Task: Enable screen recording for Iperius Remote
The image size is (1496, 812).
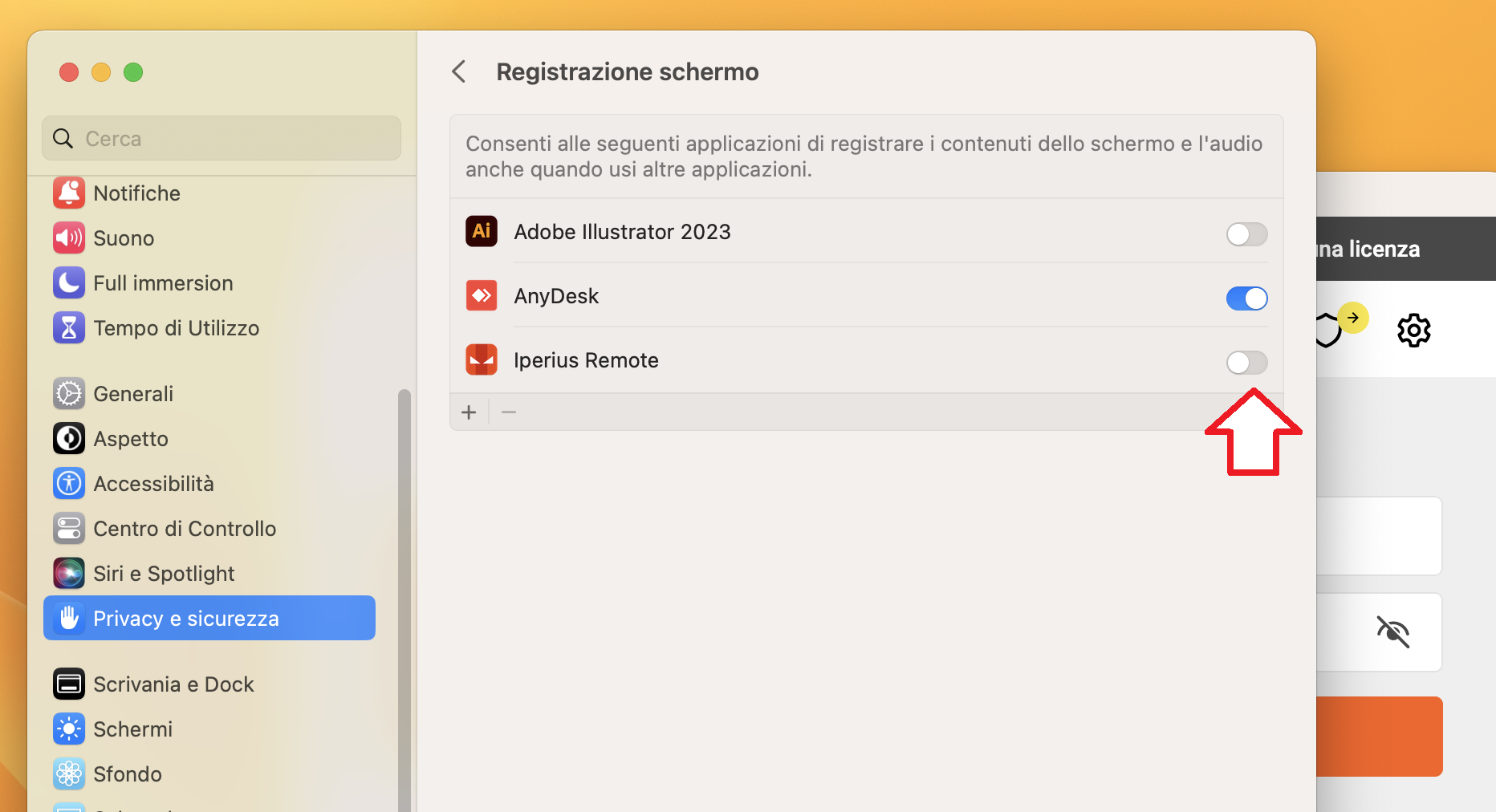Action: 1246,363
